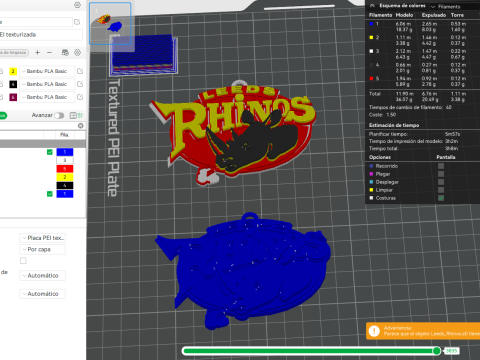Screen dimensions: 480x360
Task: Select the black 4 swatch in the Fila column
Action: [65, 185]
